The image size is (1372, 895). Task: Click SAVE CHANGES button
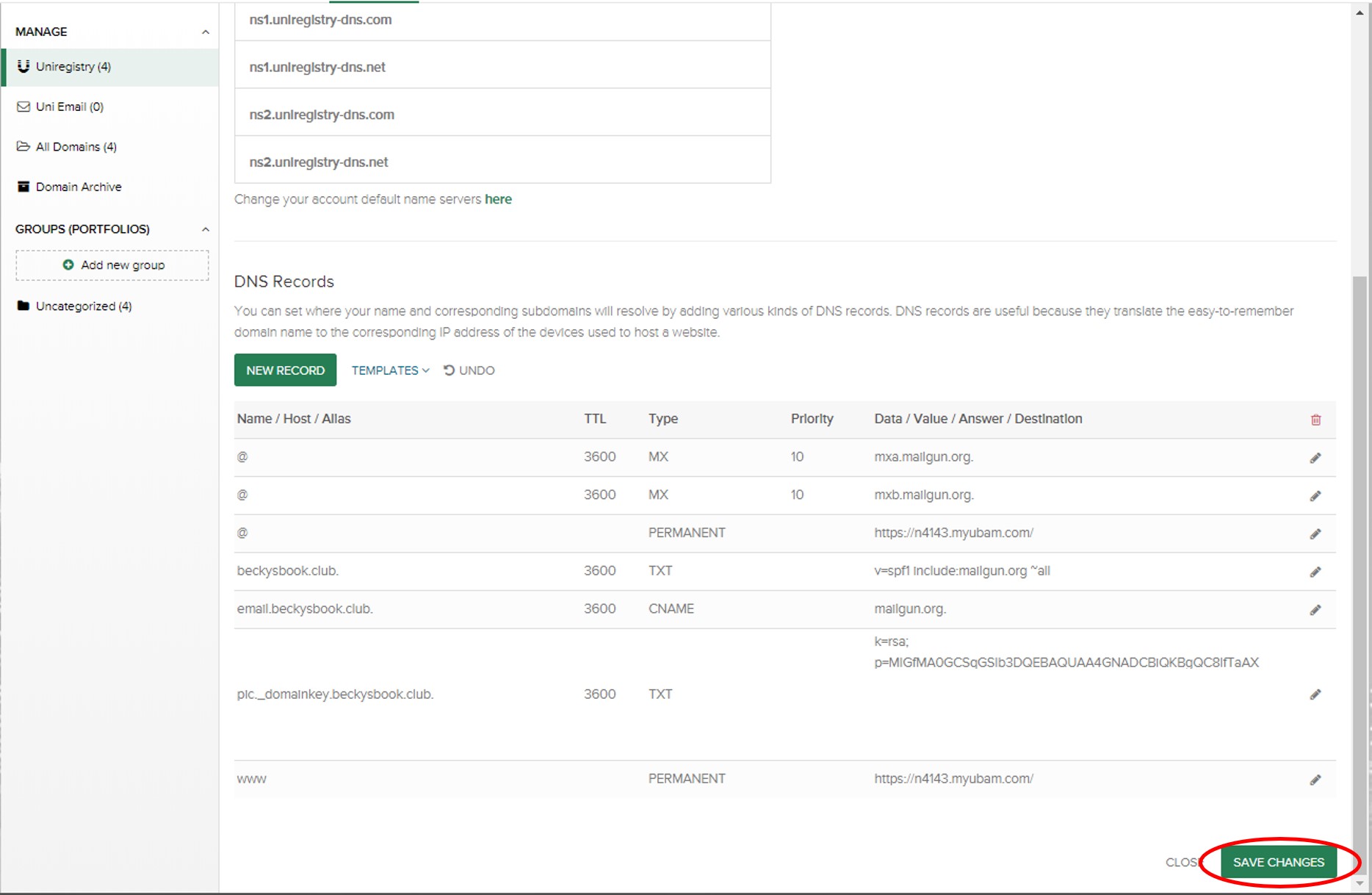click(1278, 862)
